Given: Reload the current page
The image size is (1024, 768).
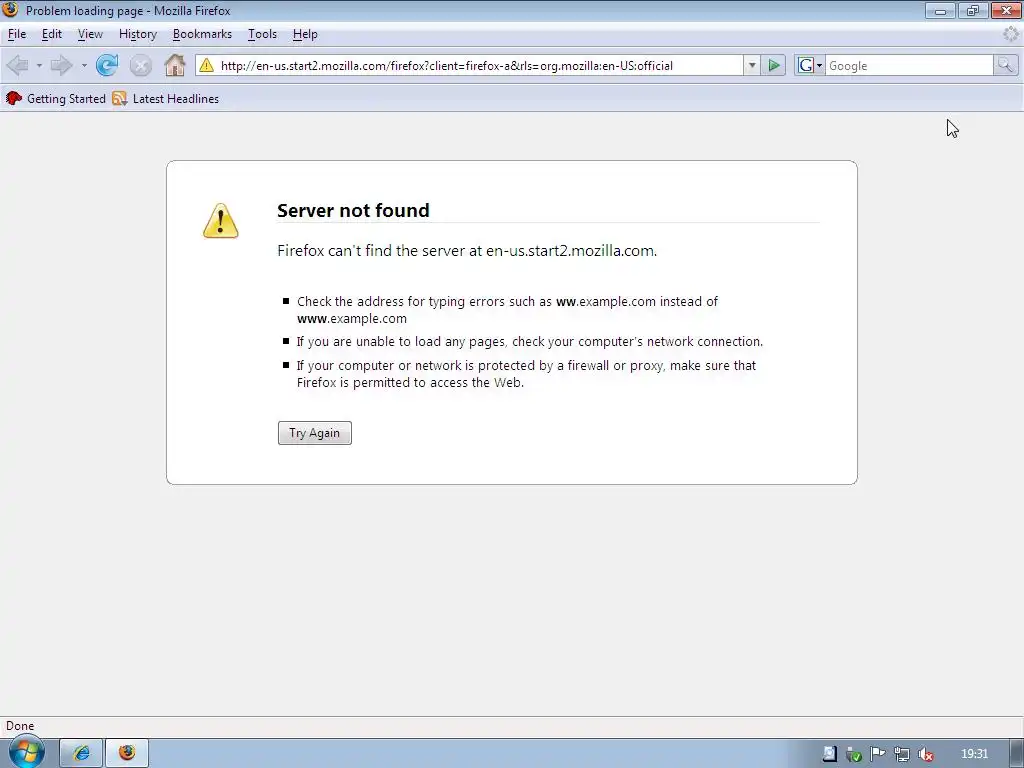Looking at the screenshot, I should (x=107, y=65).
